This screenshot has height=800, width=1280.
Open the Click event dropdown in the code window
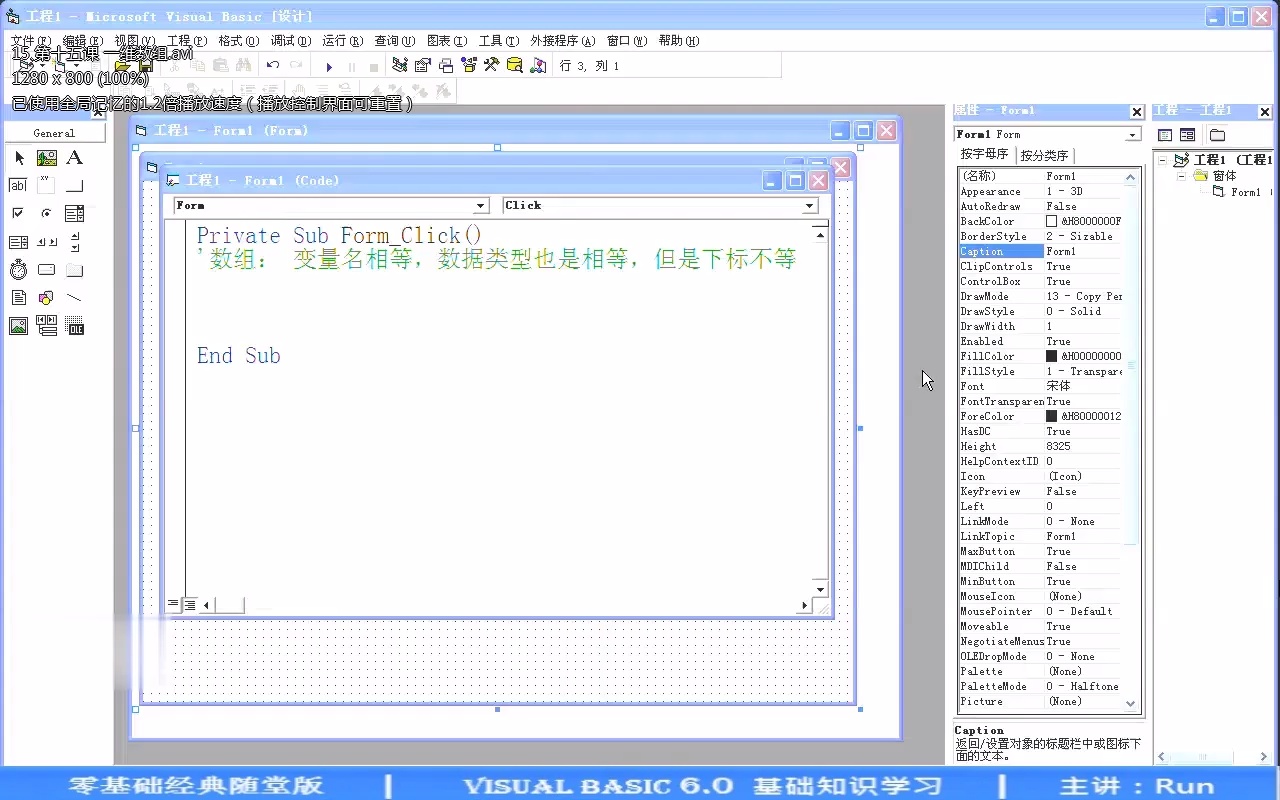click(809, 205)
